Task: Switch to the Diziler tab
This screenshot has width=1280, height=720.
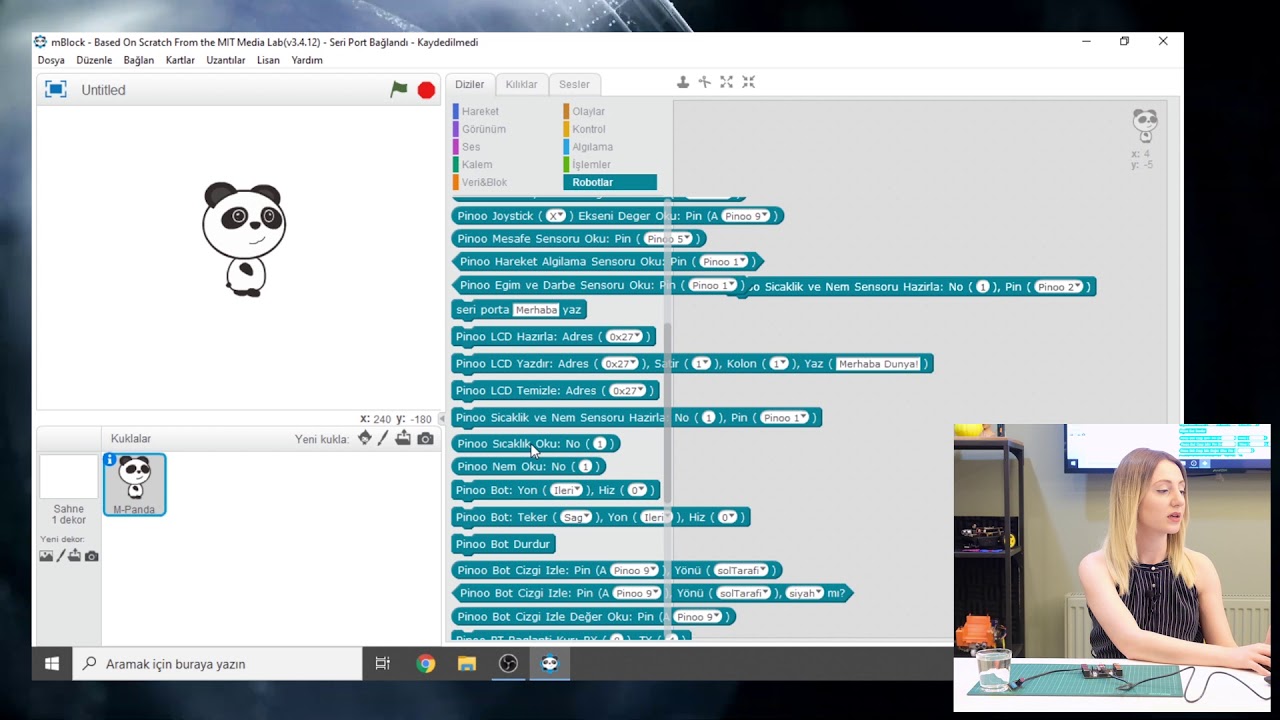Action: pos(469,85)
